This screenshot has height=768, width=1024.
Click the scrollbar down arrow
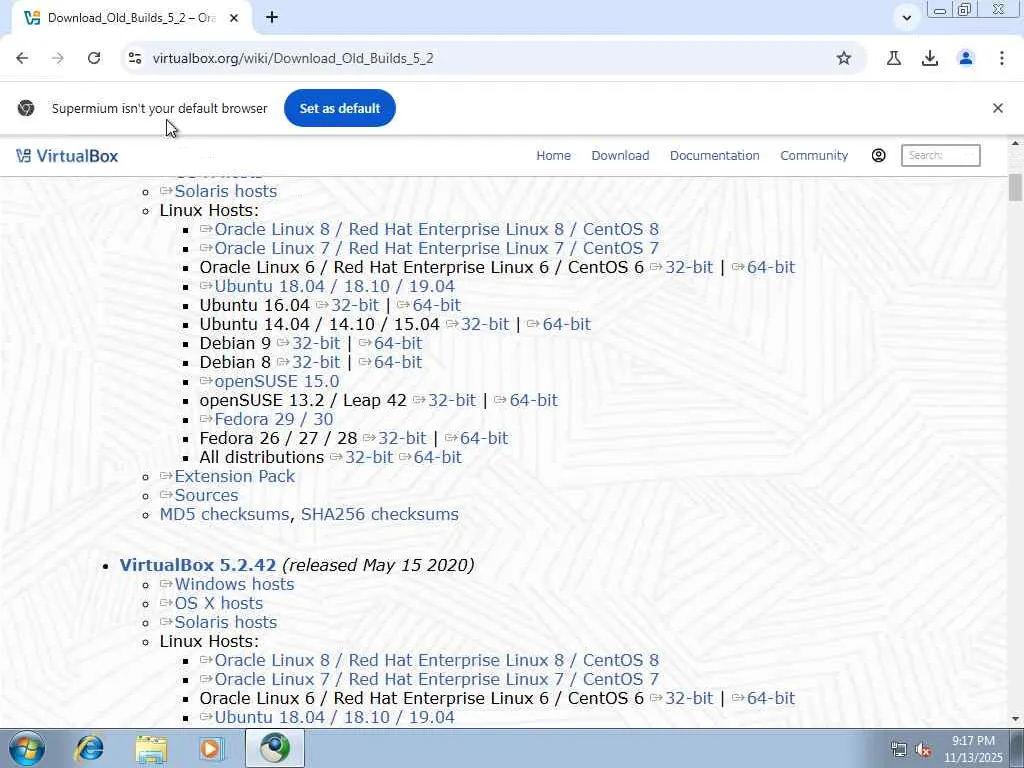coord(1015,719)
